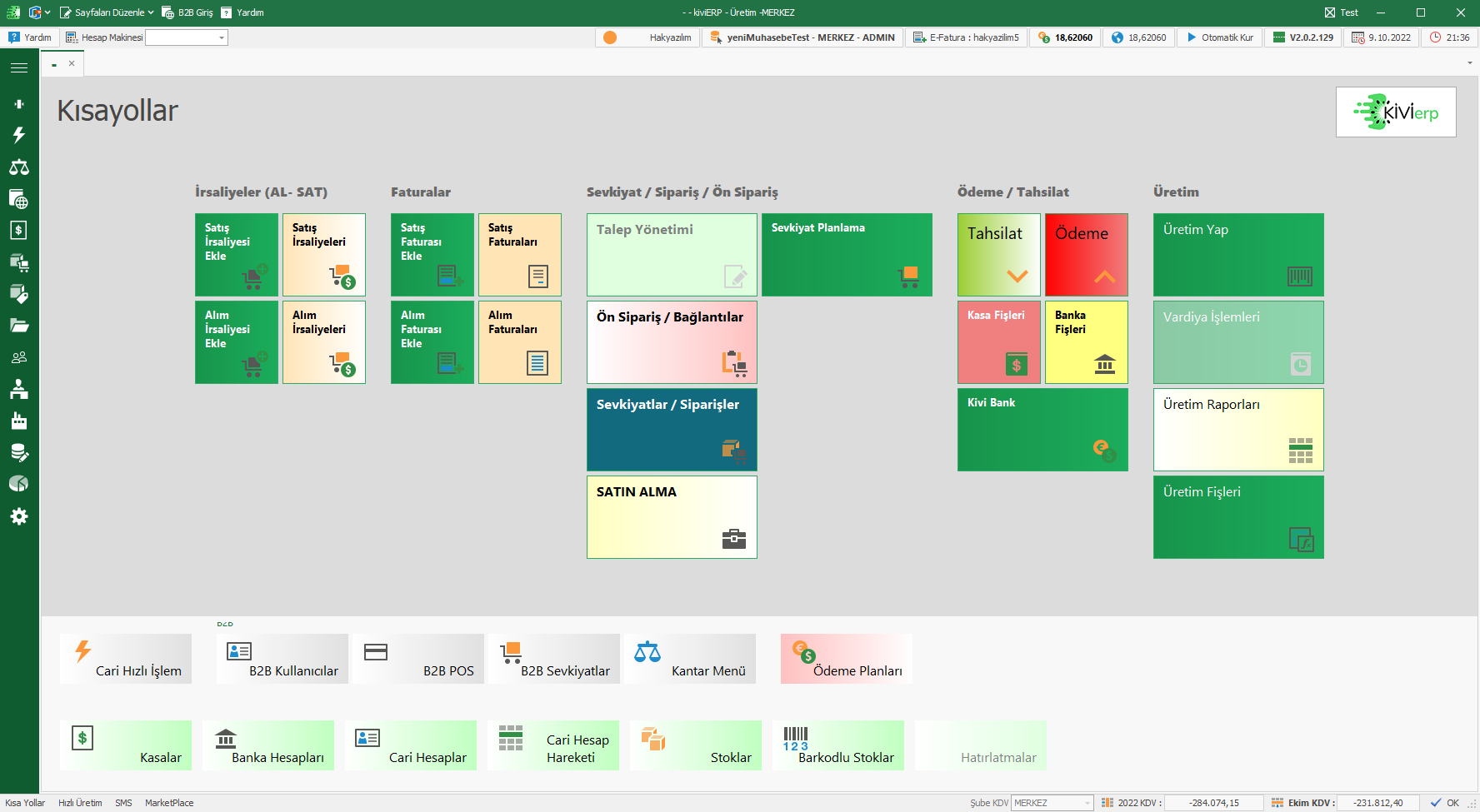This screenshot has width=1480, height=812.
Task: Open the Hesap Makinesi combo box
Action: click(222, 37)
